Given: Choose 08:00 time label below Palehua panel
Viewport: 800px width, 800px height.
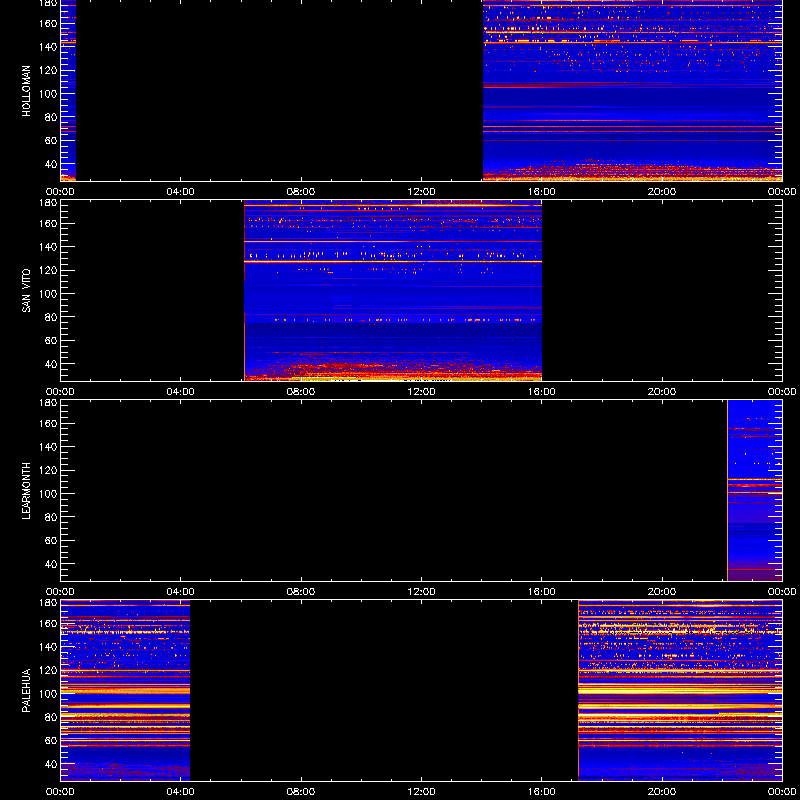Looking at the screenshot, I should (x=301, y=792).
